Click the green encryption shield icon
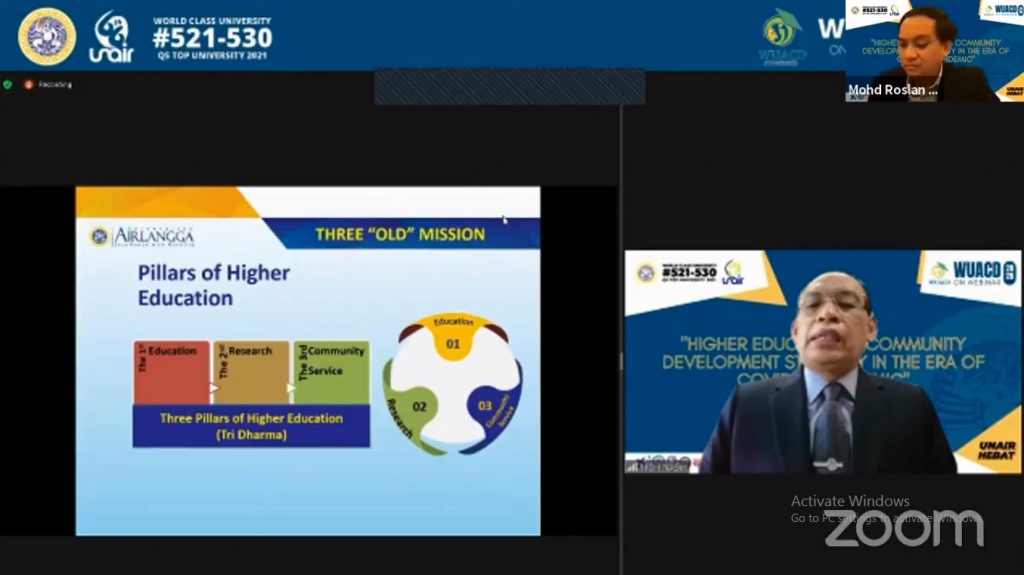 8,85
